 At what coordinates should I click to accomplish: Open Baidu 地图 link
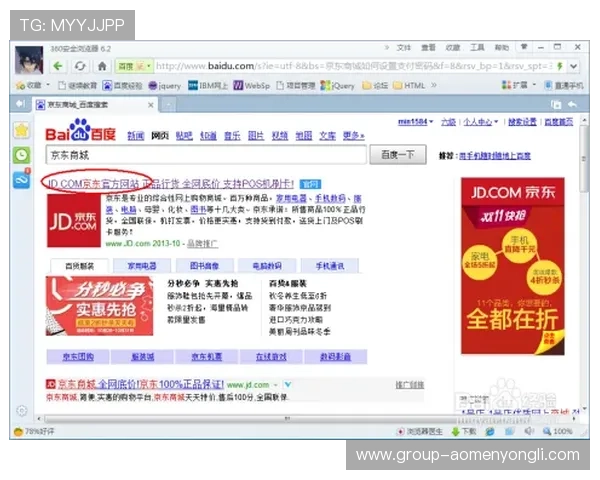point(304,136)
